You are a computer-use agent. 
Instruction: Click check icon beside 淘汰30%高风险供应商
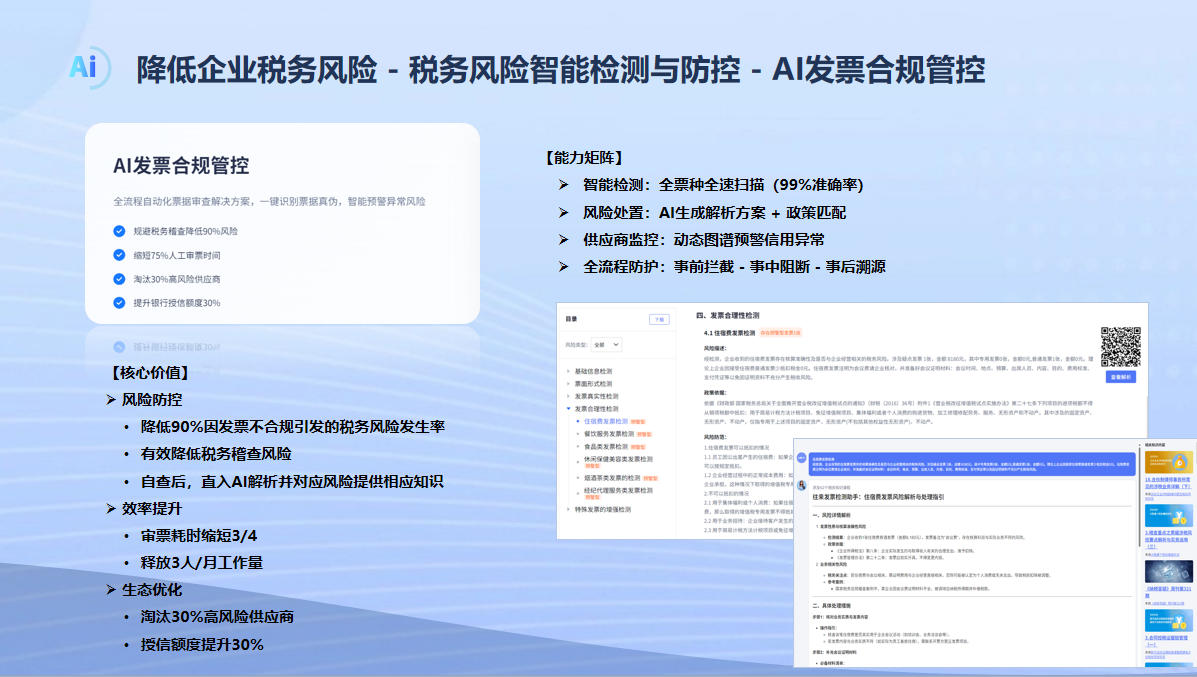click(119, 279)
